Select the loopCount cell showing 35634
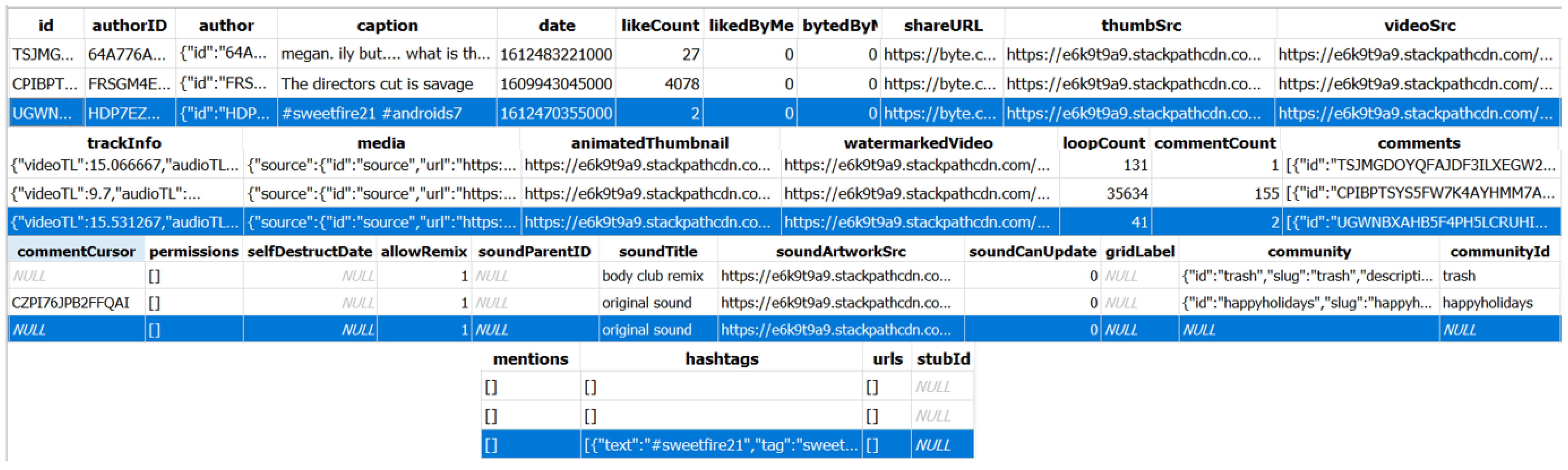Viewport: 1568px width, 470px height. 1127,193
